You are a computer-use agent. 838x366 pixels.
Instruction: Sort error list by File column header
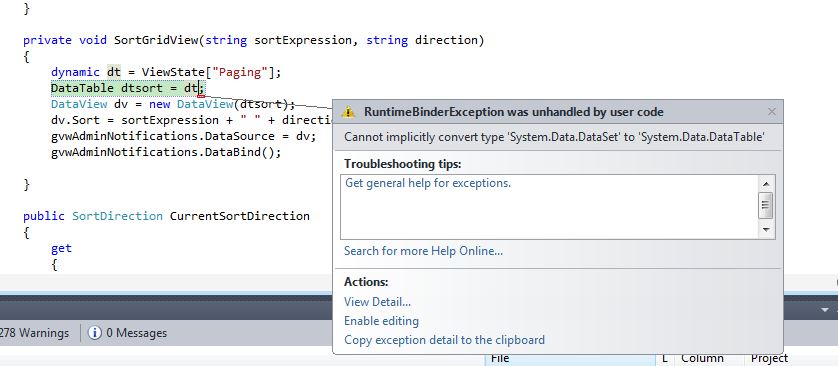click(x=570, y=359)
